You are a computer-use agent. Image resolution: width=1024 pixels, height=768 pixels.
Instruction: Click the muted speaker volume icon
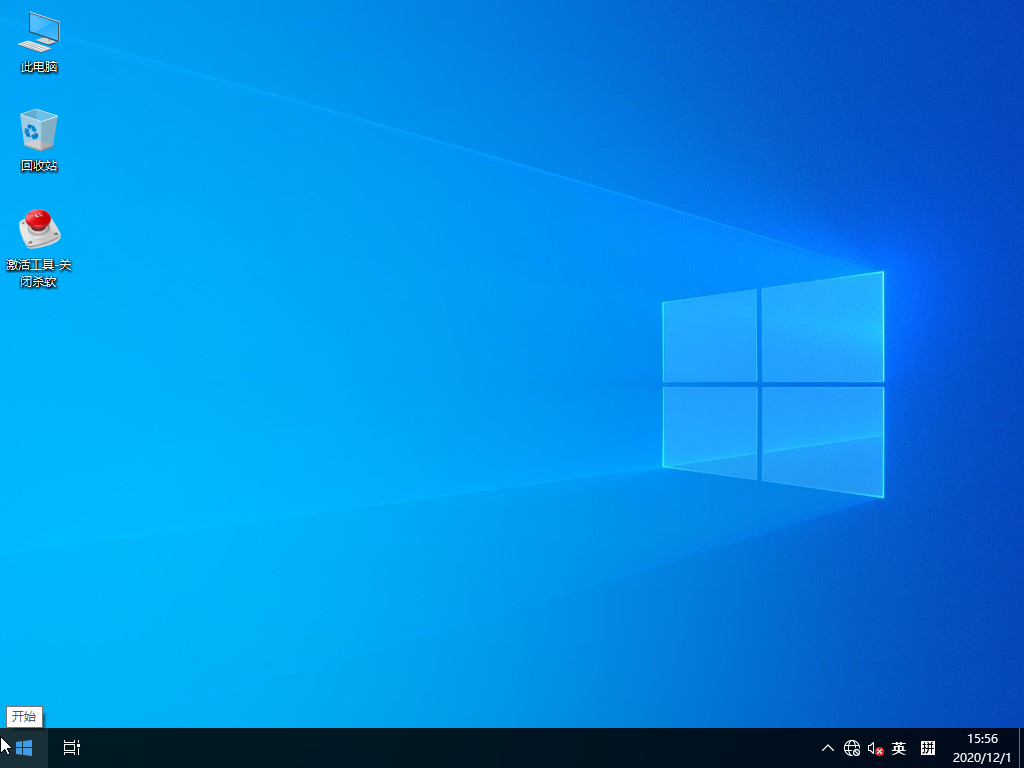875,748
